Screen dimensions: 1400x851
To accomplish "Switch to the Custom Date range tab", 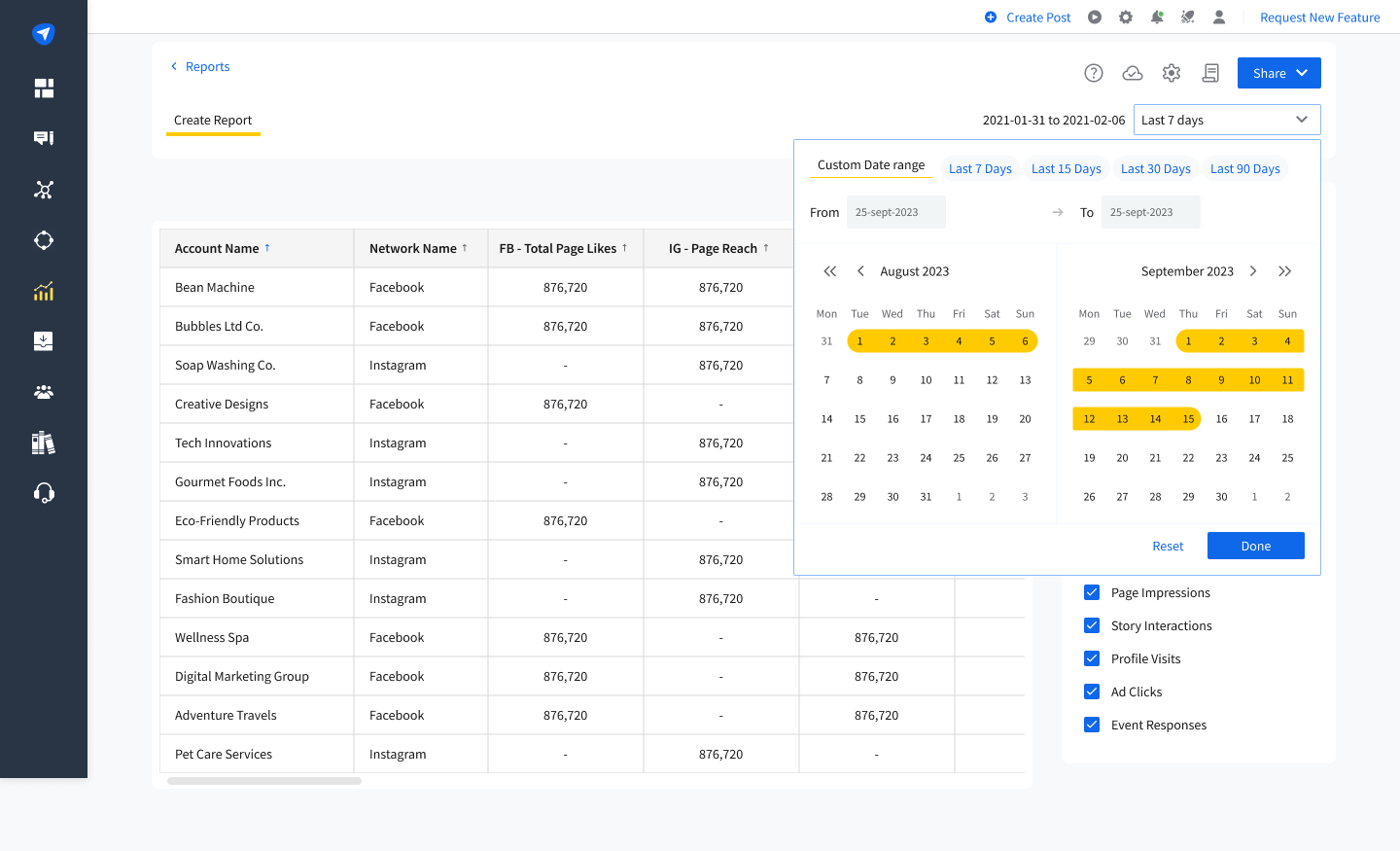I will pos(871,165).
